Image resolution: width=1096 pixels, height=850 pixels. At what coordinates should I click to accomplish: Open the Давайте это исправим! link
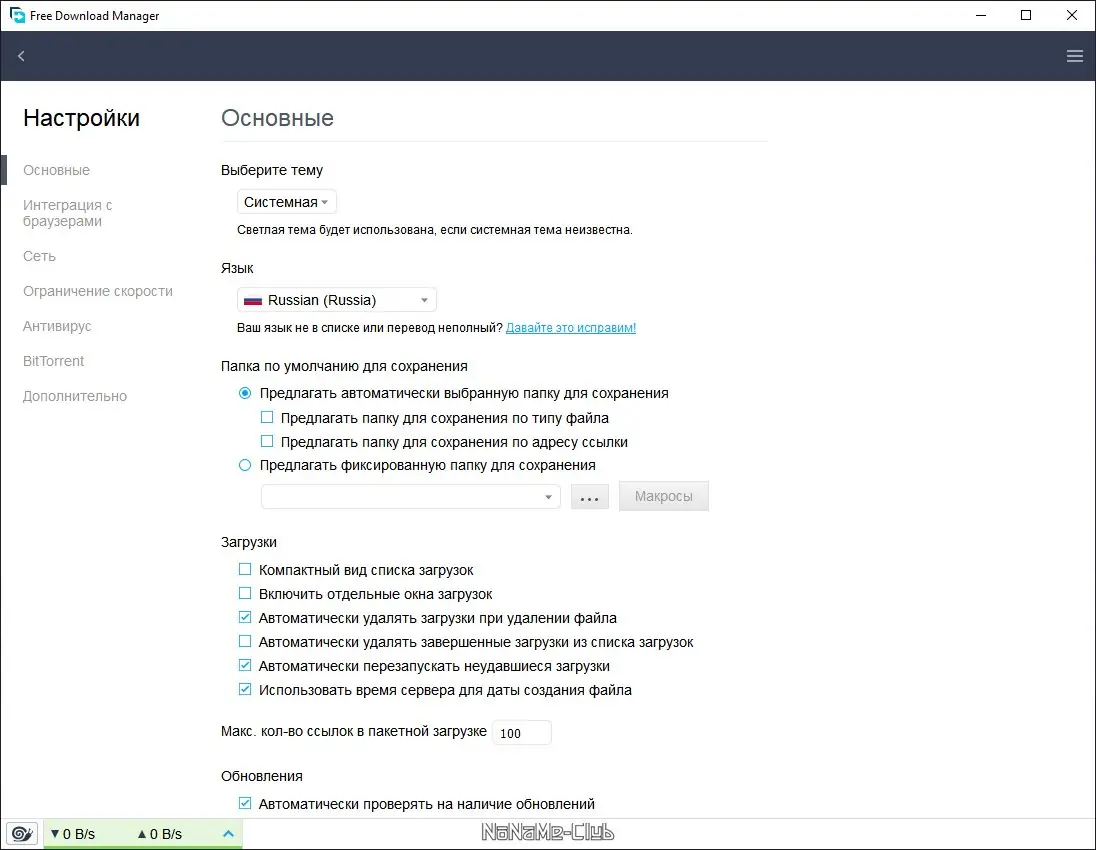[x=570, y=327]
